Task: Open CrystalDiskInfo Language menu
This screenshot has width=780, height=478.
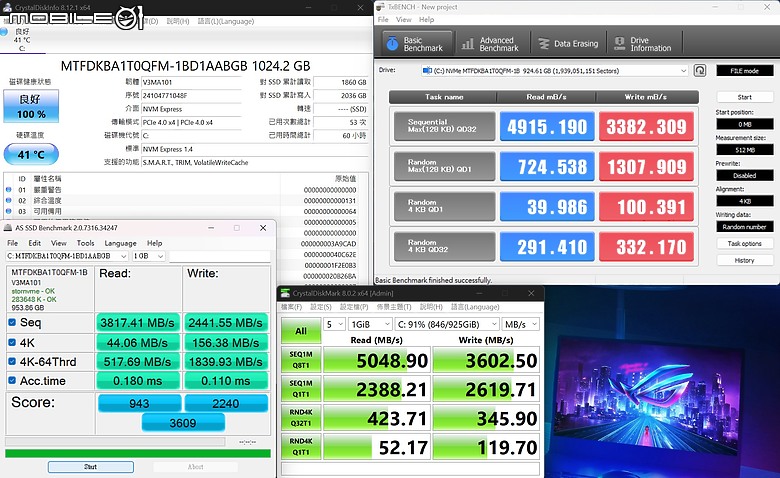Action: pos(226,21)
